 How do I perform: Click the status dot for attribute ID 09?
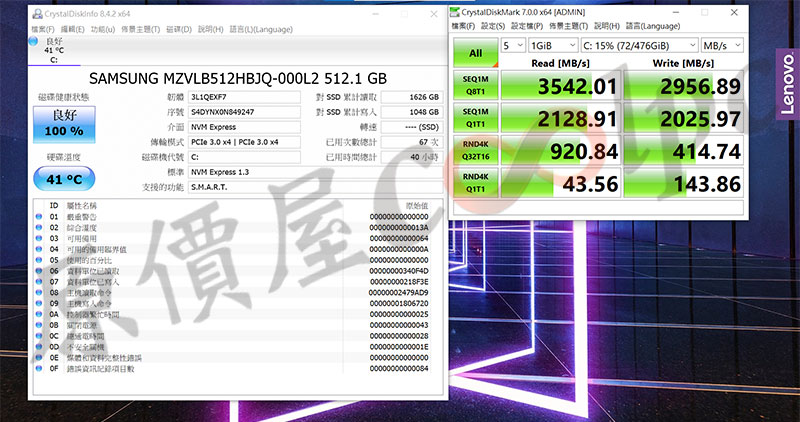click(x=39, y=304)
